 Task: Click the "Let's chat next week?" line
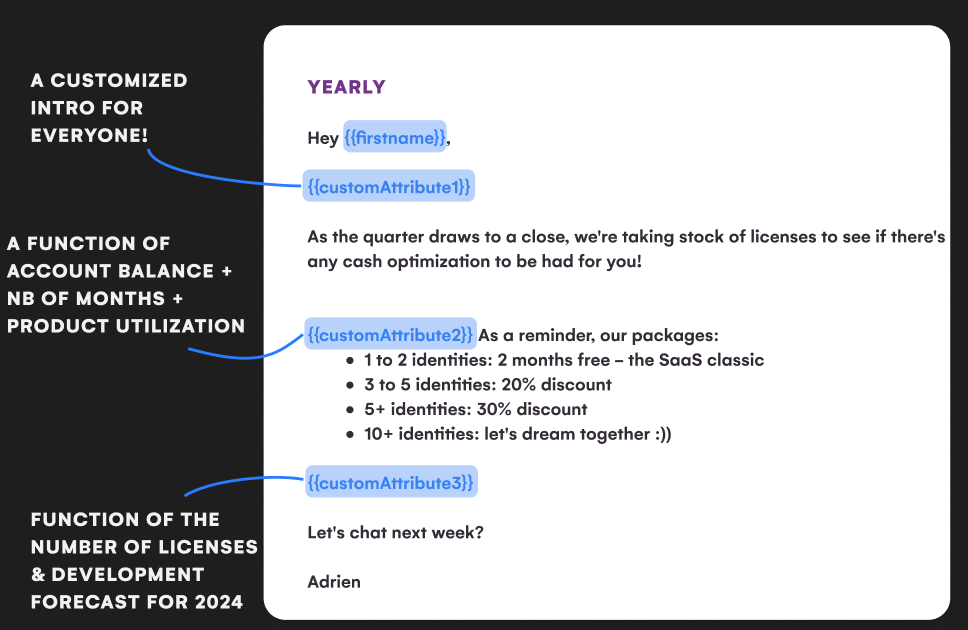point(396,532)
